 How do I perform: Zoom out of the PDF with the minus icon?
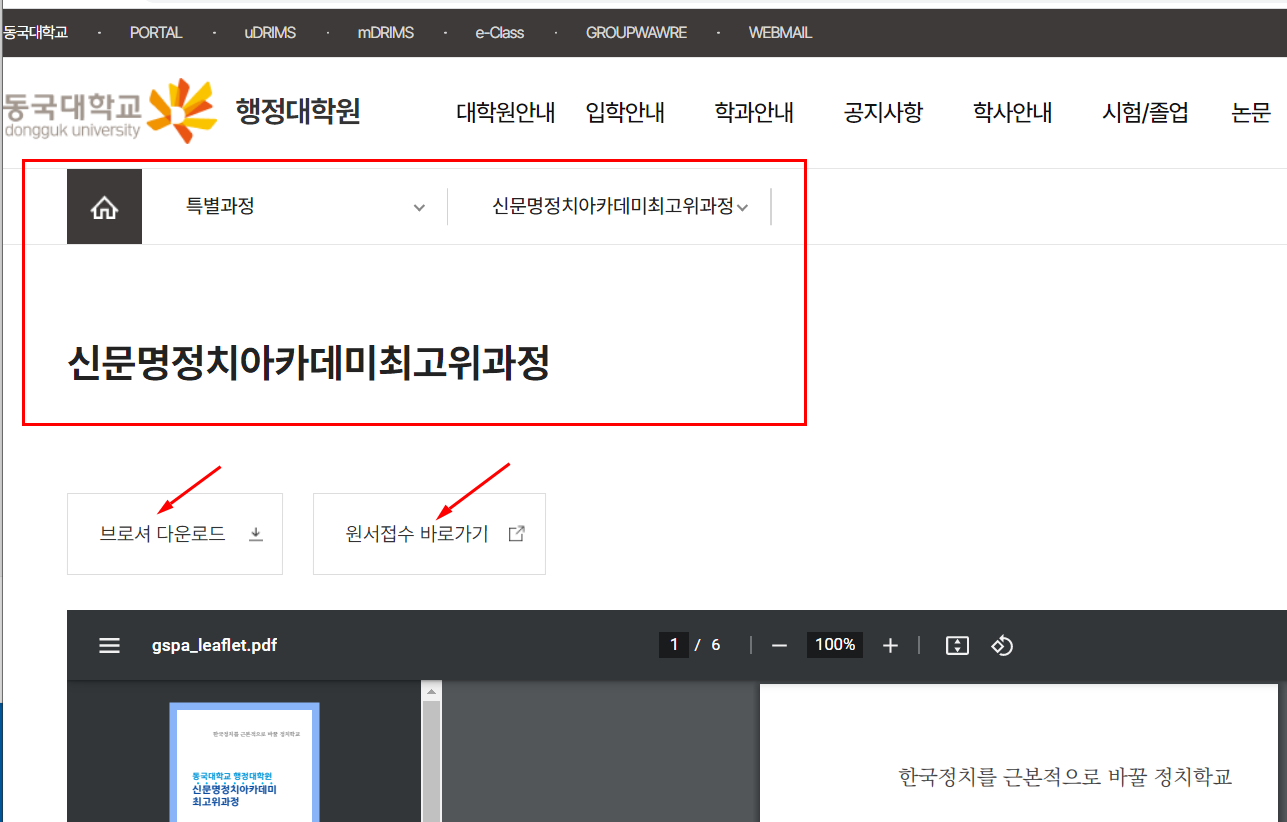point(780,646)
